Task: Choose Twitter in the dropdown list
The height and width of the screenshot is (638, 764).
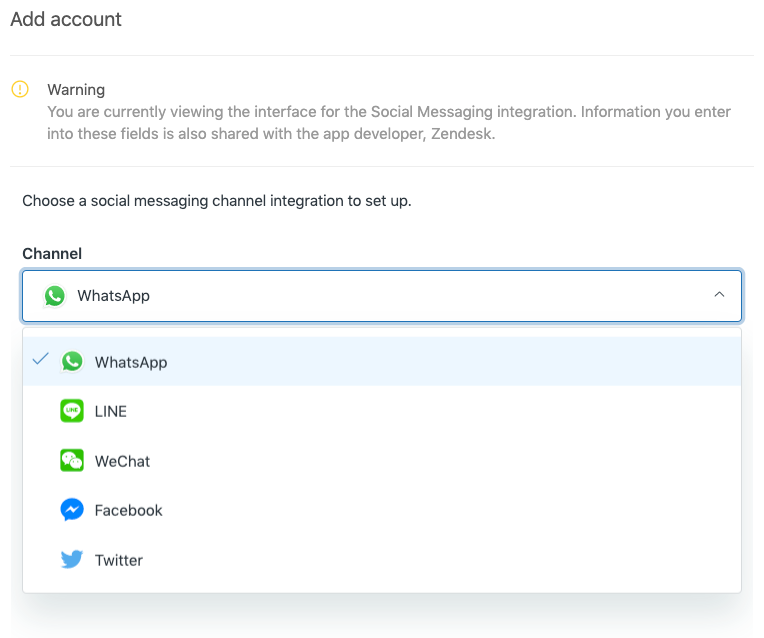Action: coord(119,560)
